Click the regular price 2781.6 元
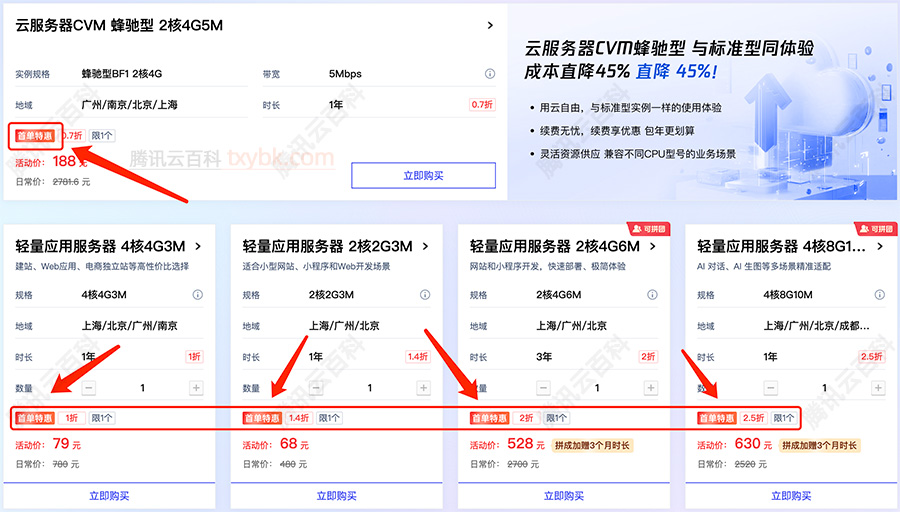The width and height of the screenshot is (900, 512). 72,182
